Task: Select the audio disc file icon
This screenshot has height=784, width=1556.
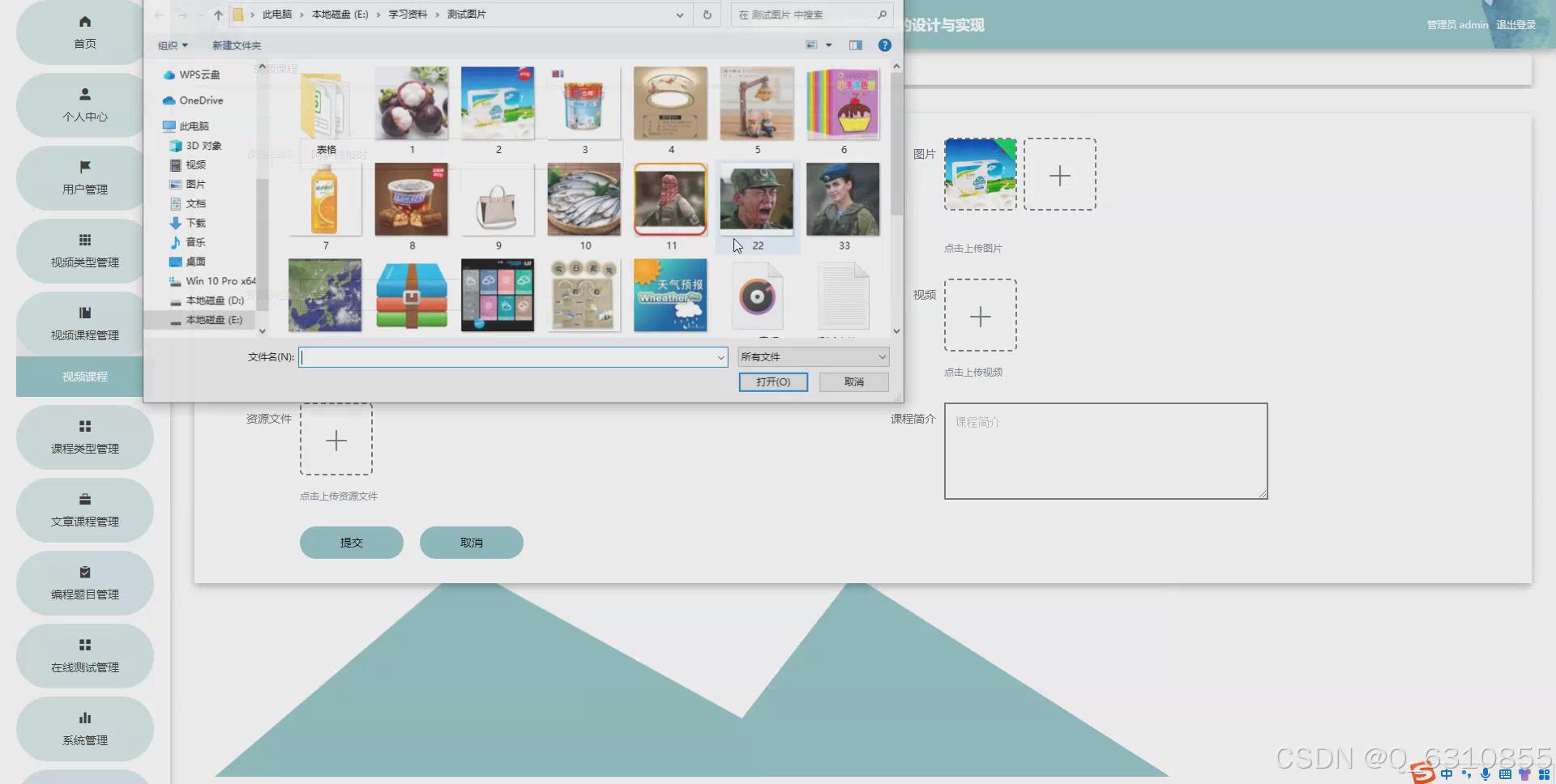Action: (x=757, y=296)
